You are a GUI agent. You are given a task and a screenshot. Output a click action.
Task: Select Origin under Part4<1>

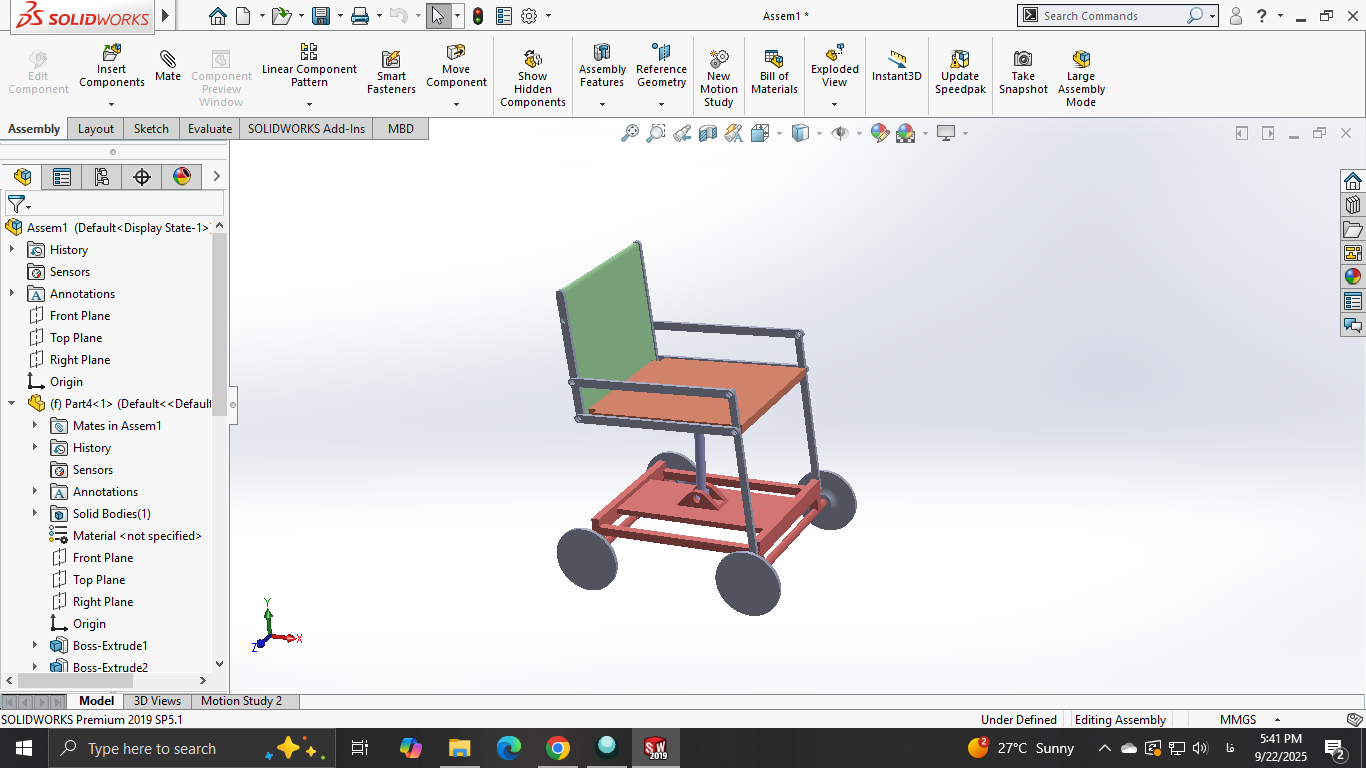point(89,623)
